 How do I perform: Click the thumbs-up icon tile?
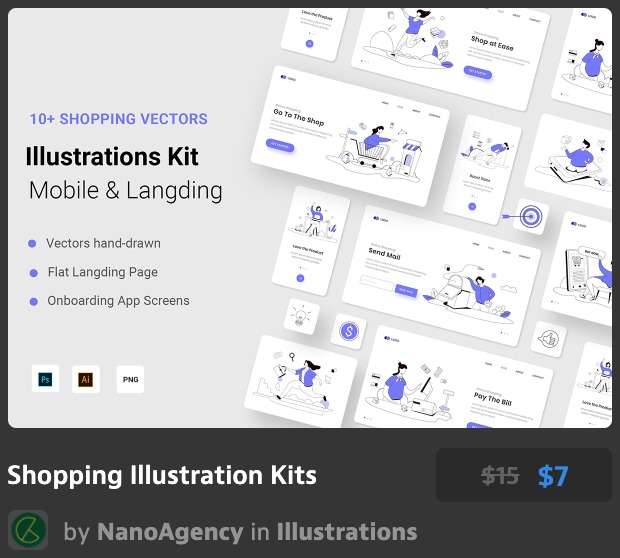click(548, 338)
